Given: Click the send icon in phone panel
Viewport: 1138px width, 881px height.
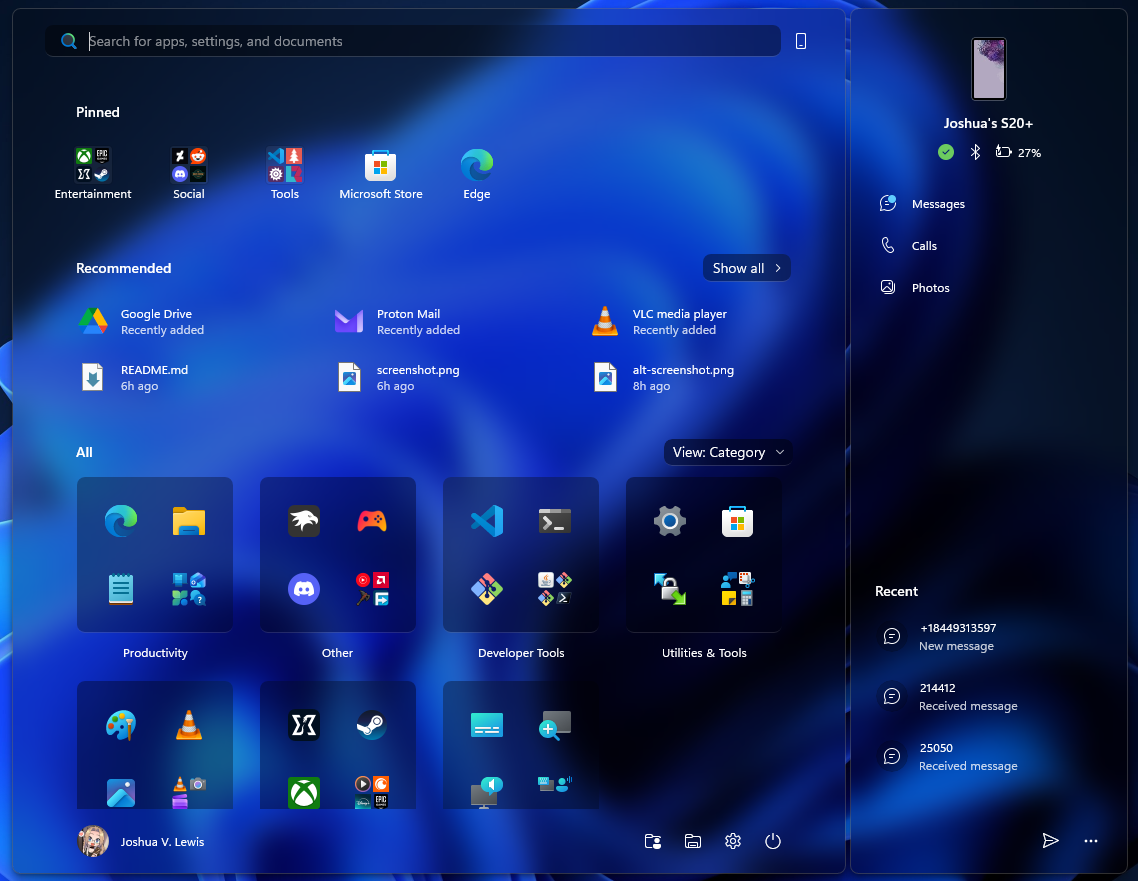Looking at the screenshot, I should 1050,840.
